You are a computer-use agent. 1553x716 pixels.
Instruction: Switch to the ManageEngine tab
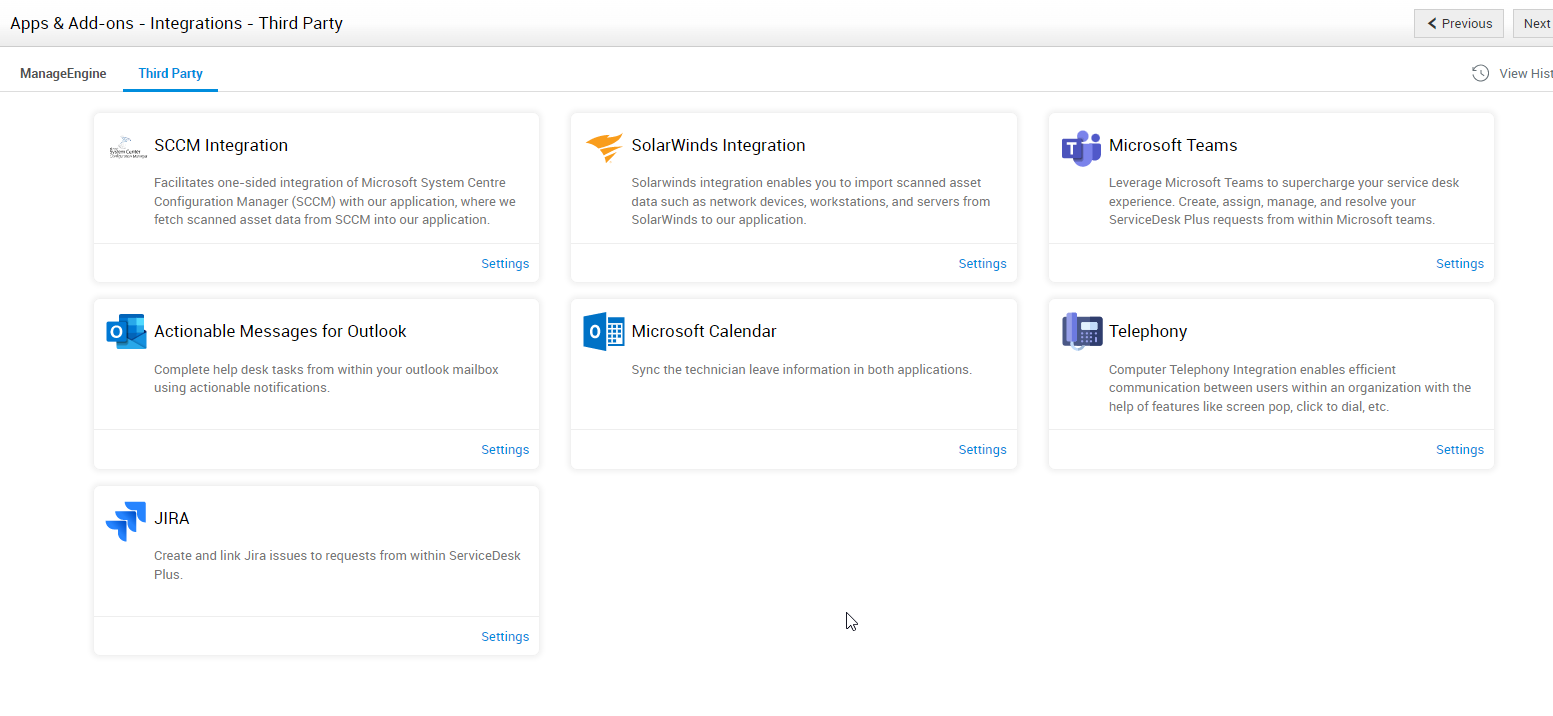63,74
